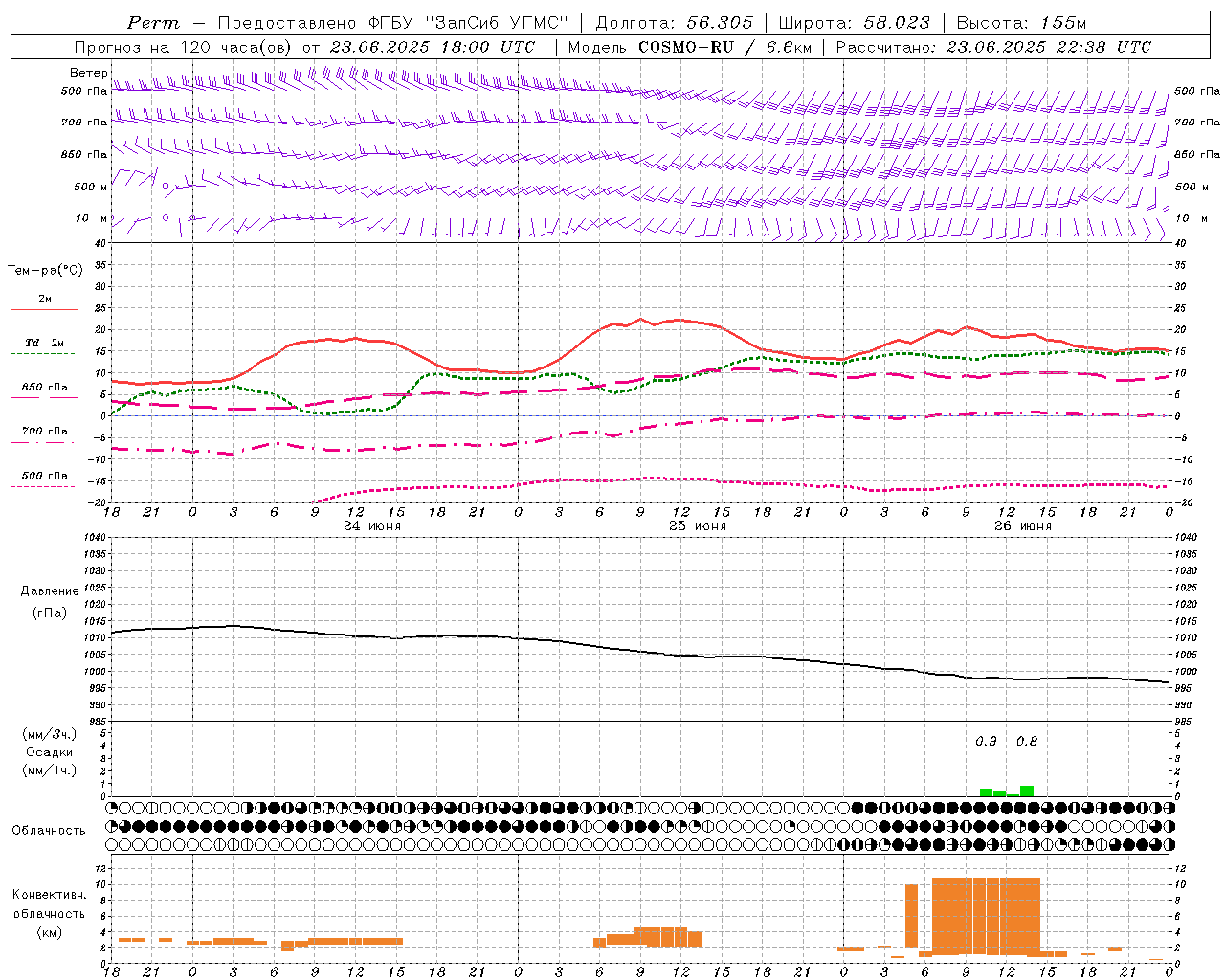1225x980 pixels.
Task: Click right-side "700 гПа" wind label
Action: coord(1197,122)
